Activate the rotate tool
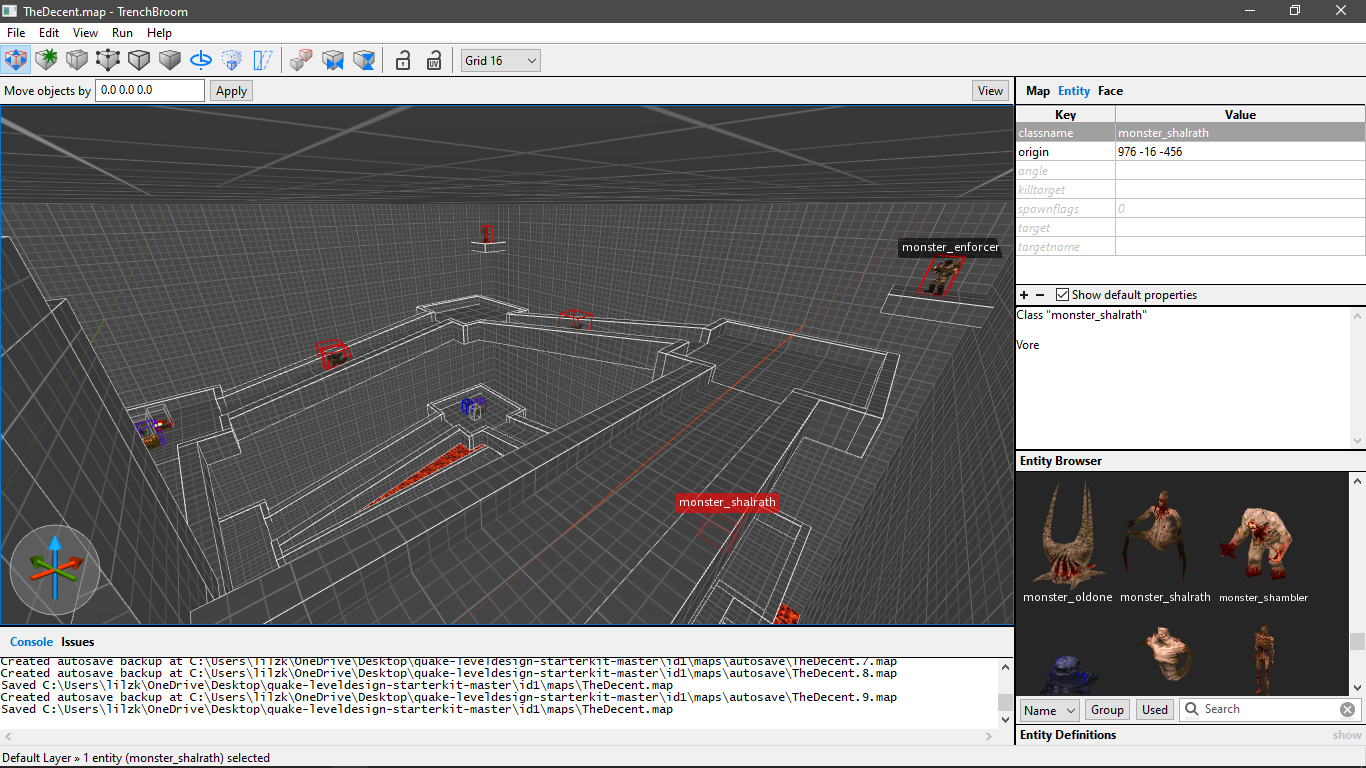The width and height of the screenshot is (1366, 768). pyautogui.click(x=201, y=60)
